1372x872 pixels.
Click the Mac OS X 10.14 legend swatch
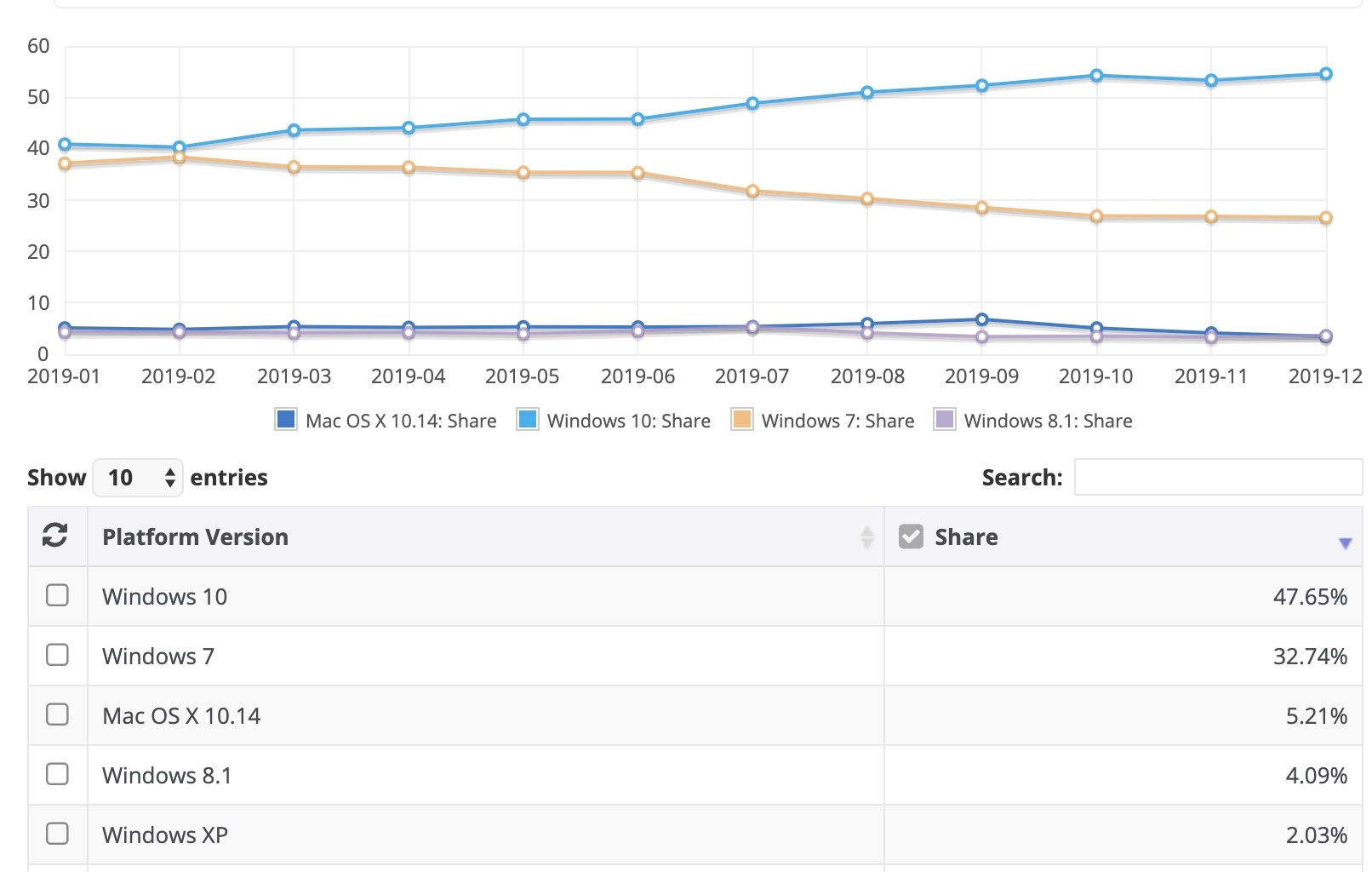(286, 420)
